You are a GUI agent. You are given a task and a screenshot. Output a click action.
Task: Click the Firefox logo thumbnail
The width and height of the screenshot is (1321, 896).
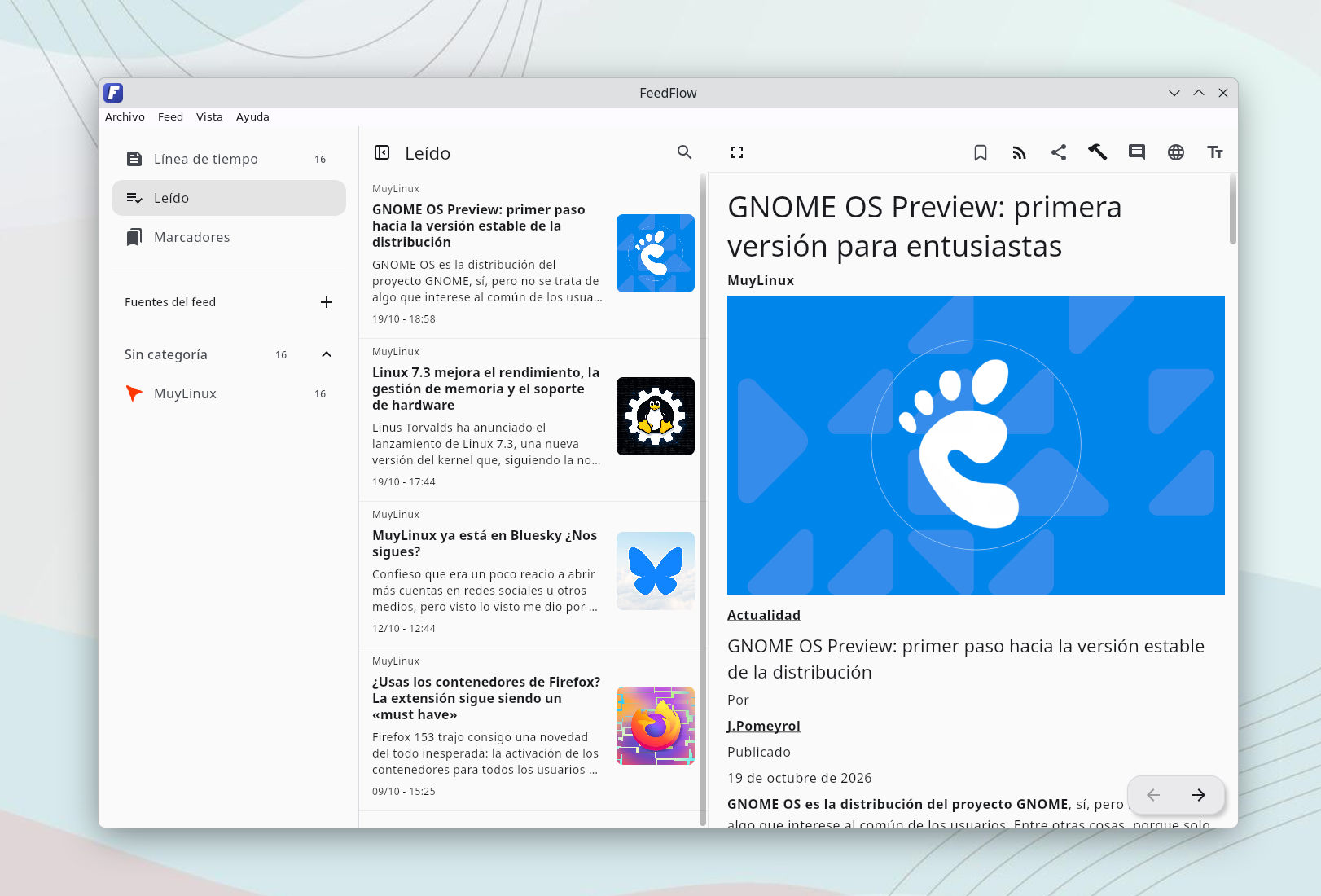[x=656, y=726]
